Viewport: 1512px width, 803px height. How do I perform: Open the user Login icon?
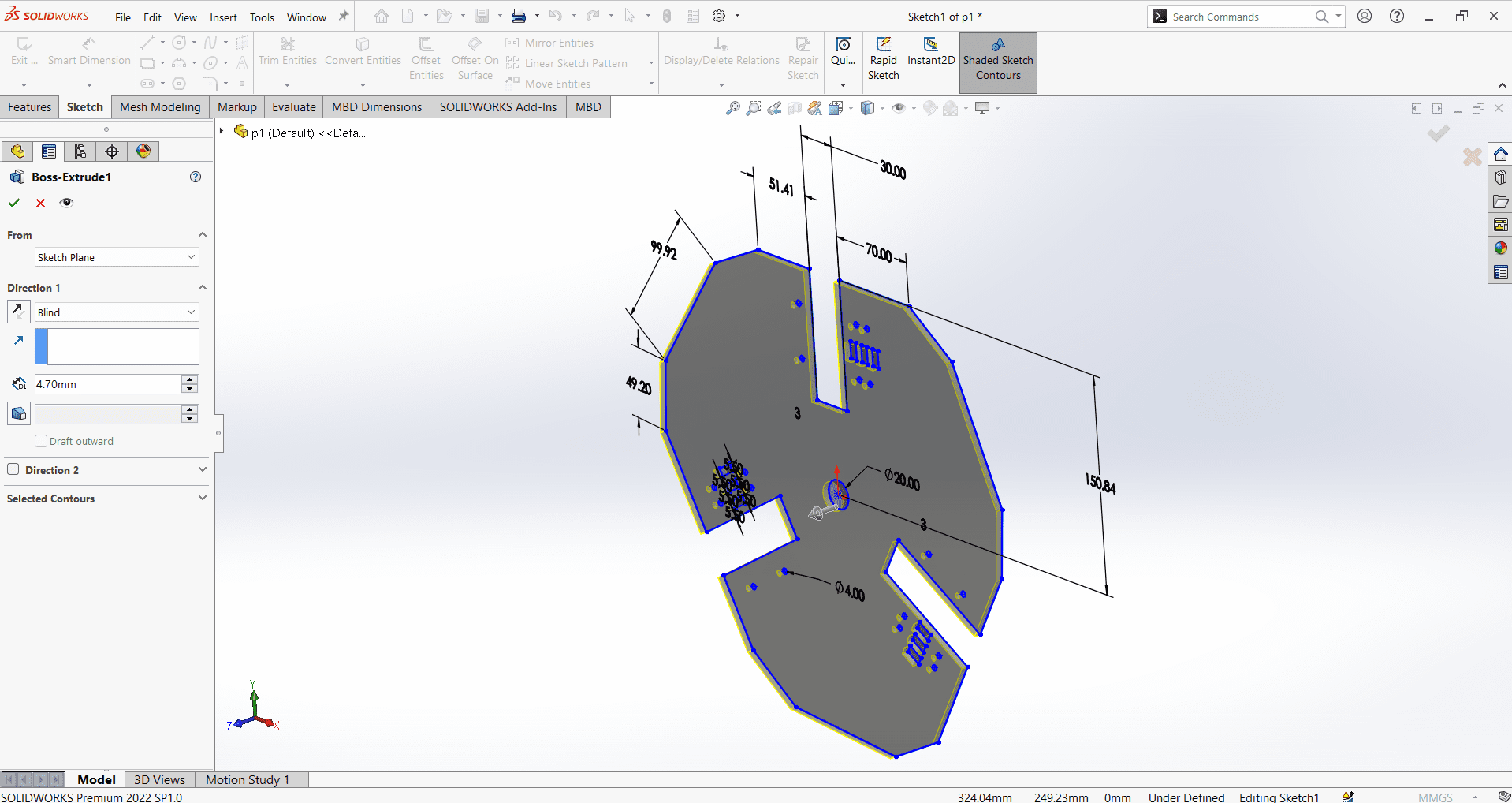pyautogui.click(x=1365, y=16)
